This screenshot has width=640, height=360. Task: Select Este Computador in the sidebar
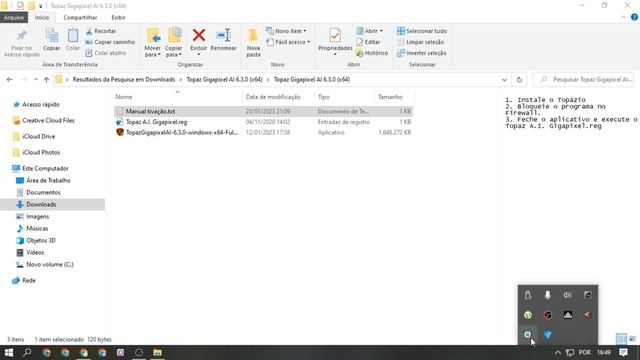click(x=45, y=168)
